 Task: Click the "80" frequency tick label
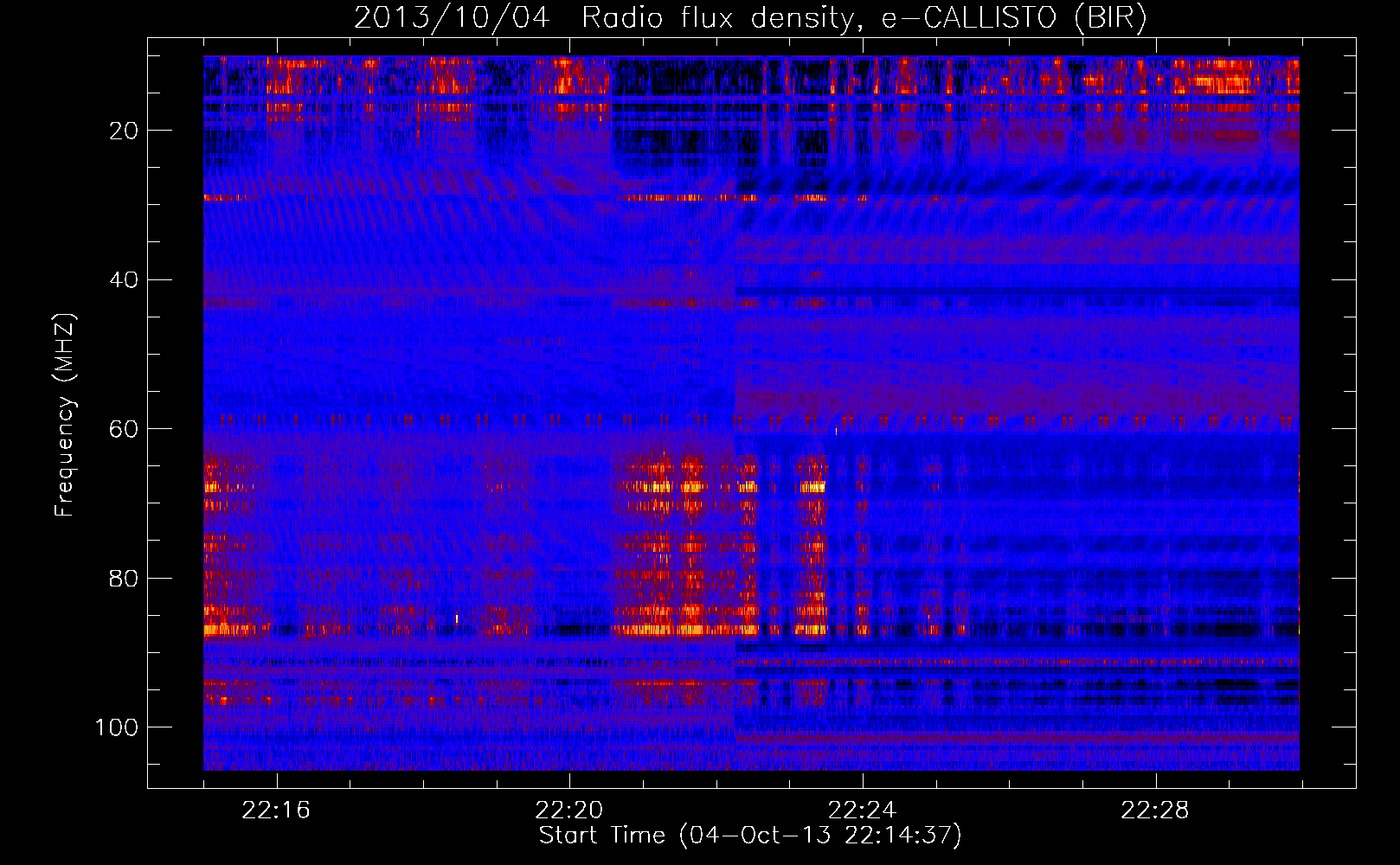124,579
